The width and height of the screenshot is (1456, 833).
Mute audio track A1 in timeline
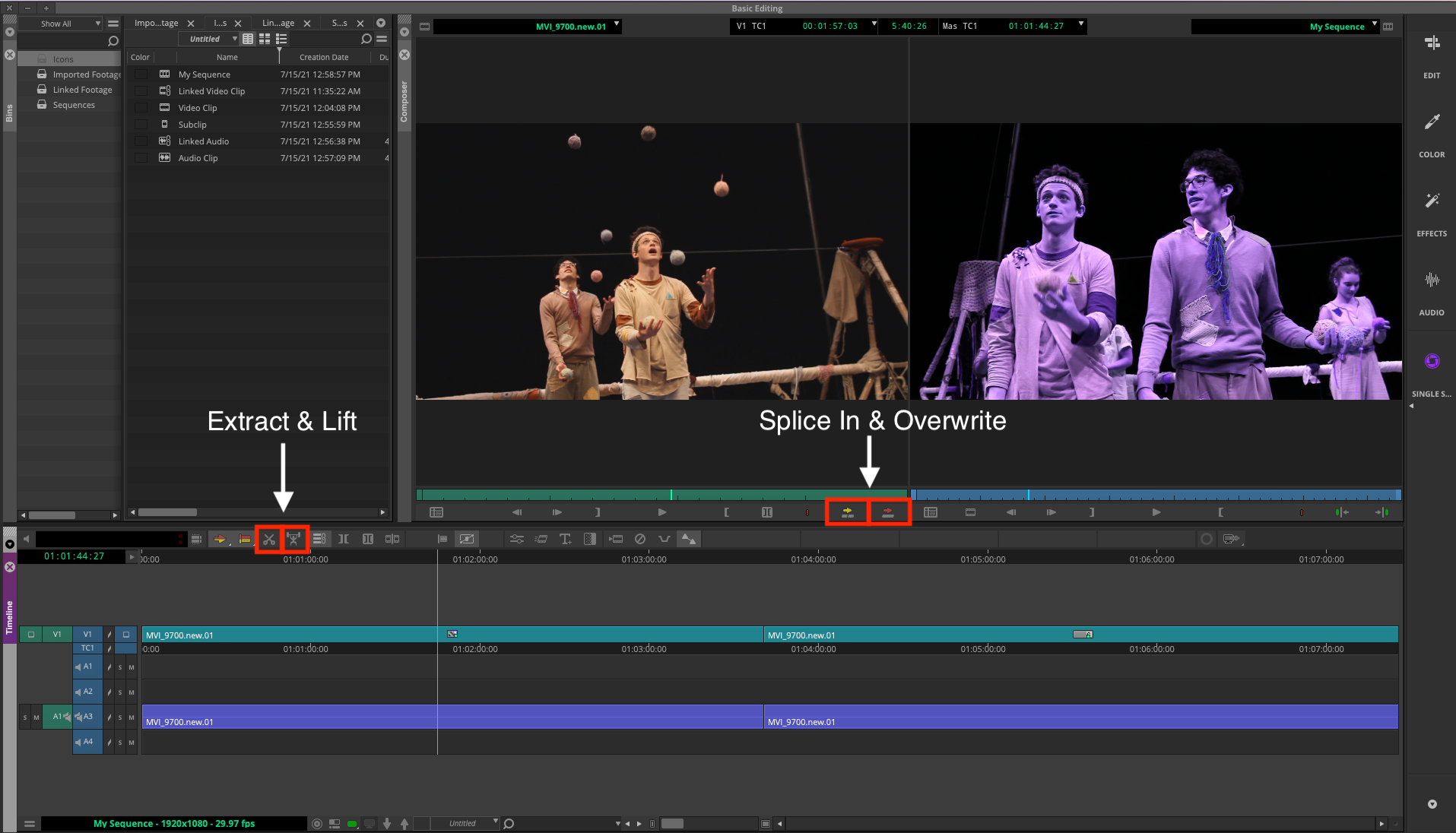132,667
